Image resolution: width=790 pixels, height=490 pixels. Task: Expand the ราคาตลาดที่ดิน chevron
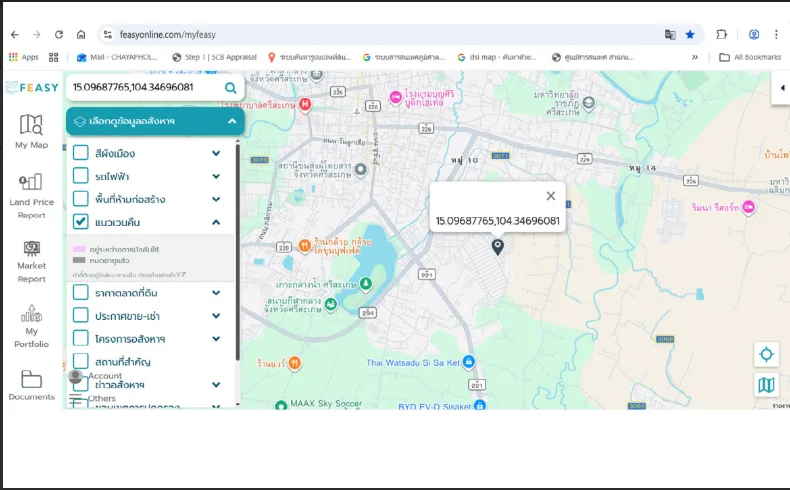[216, 293]
